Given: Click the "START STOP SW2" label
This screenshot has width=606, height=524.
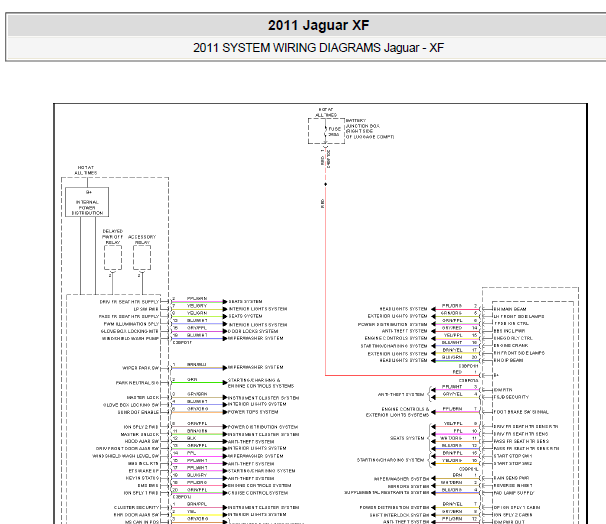Looking at the screenshot, I should [512, 463].
